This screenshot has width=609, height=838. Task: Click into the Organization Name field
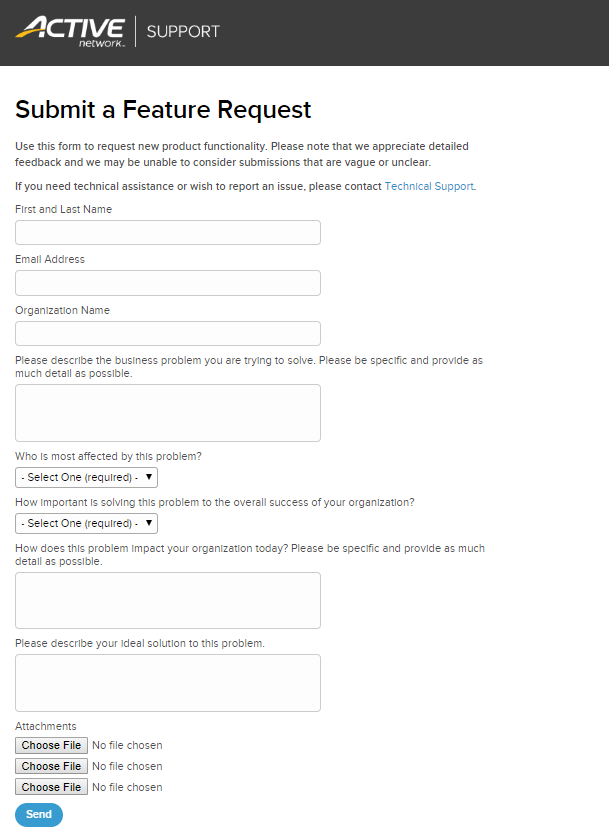point(168,334)
